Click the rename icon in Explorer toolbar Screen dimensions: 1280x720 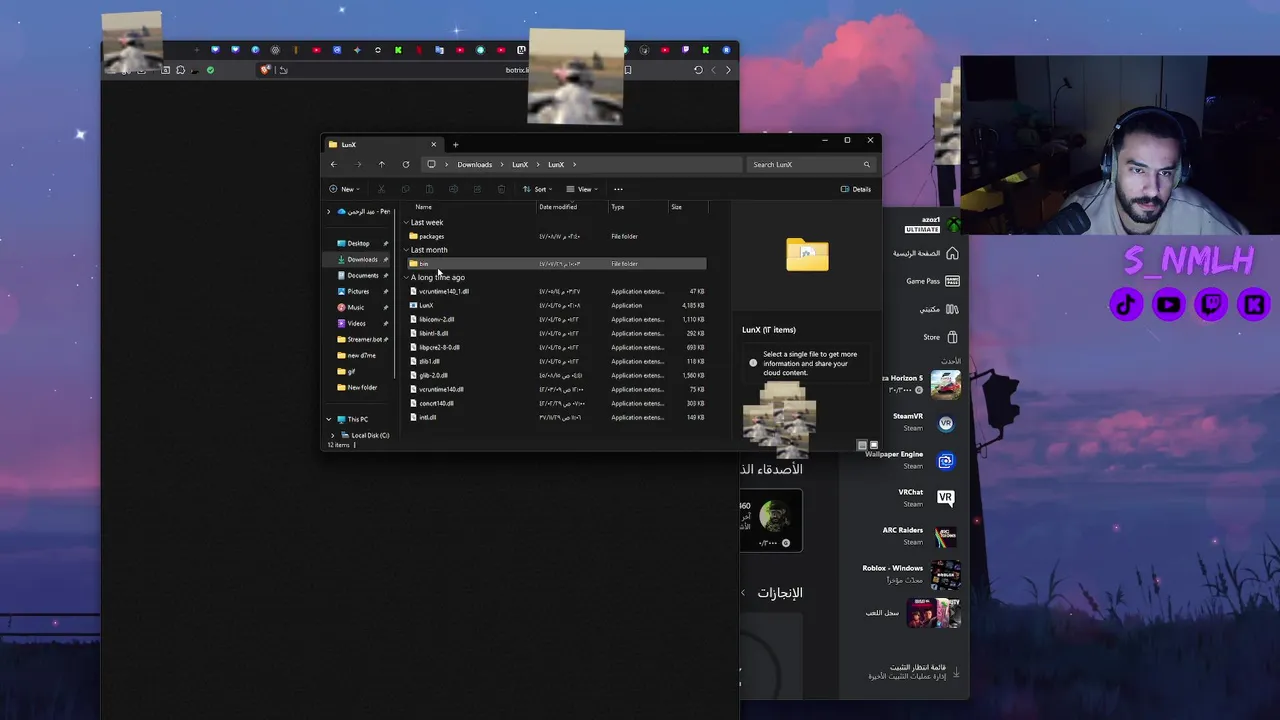coord(453,189)
